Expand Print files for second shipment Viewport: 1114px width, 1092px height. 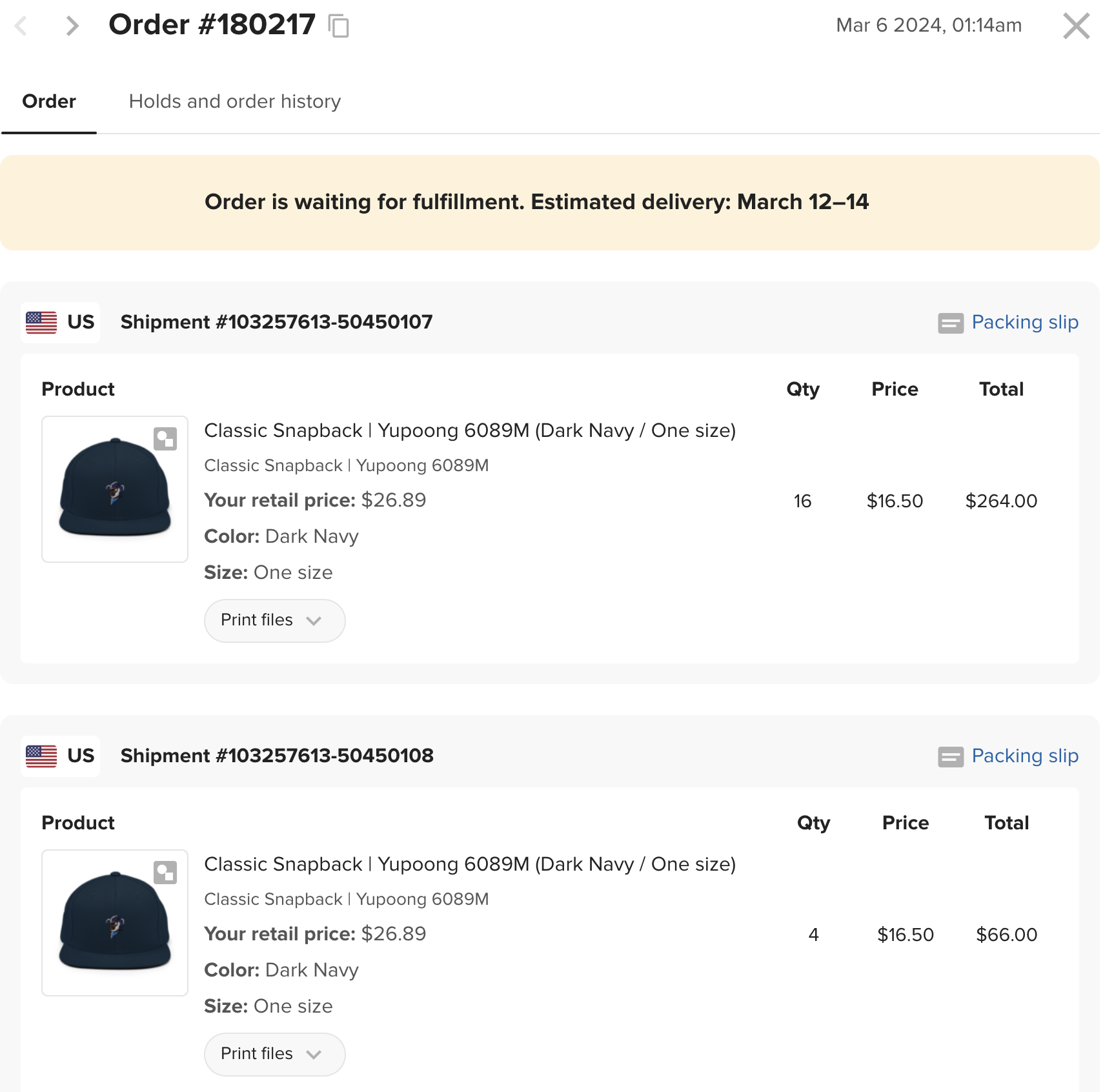tap(274, 1054)
